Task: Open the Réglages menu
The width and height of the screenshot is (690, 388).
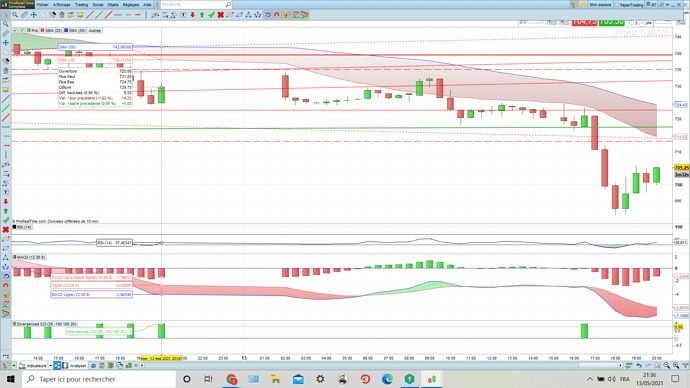Action: pos(131,4)
